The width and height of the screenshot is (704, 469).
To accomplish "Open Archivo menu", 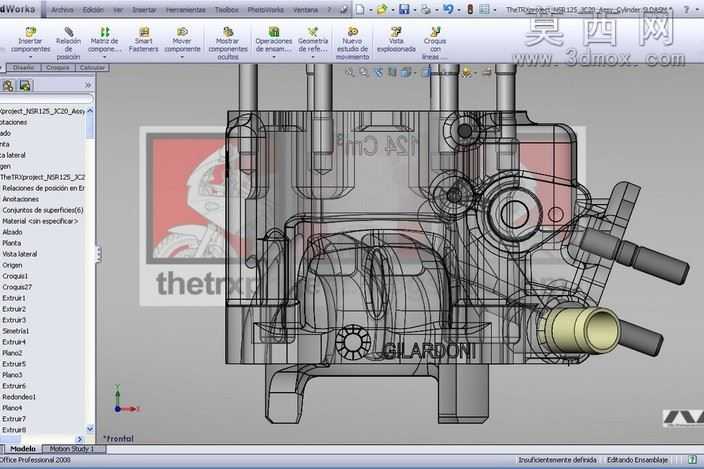I will 62,9.
